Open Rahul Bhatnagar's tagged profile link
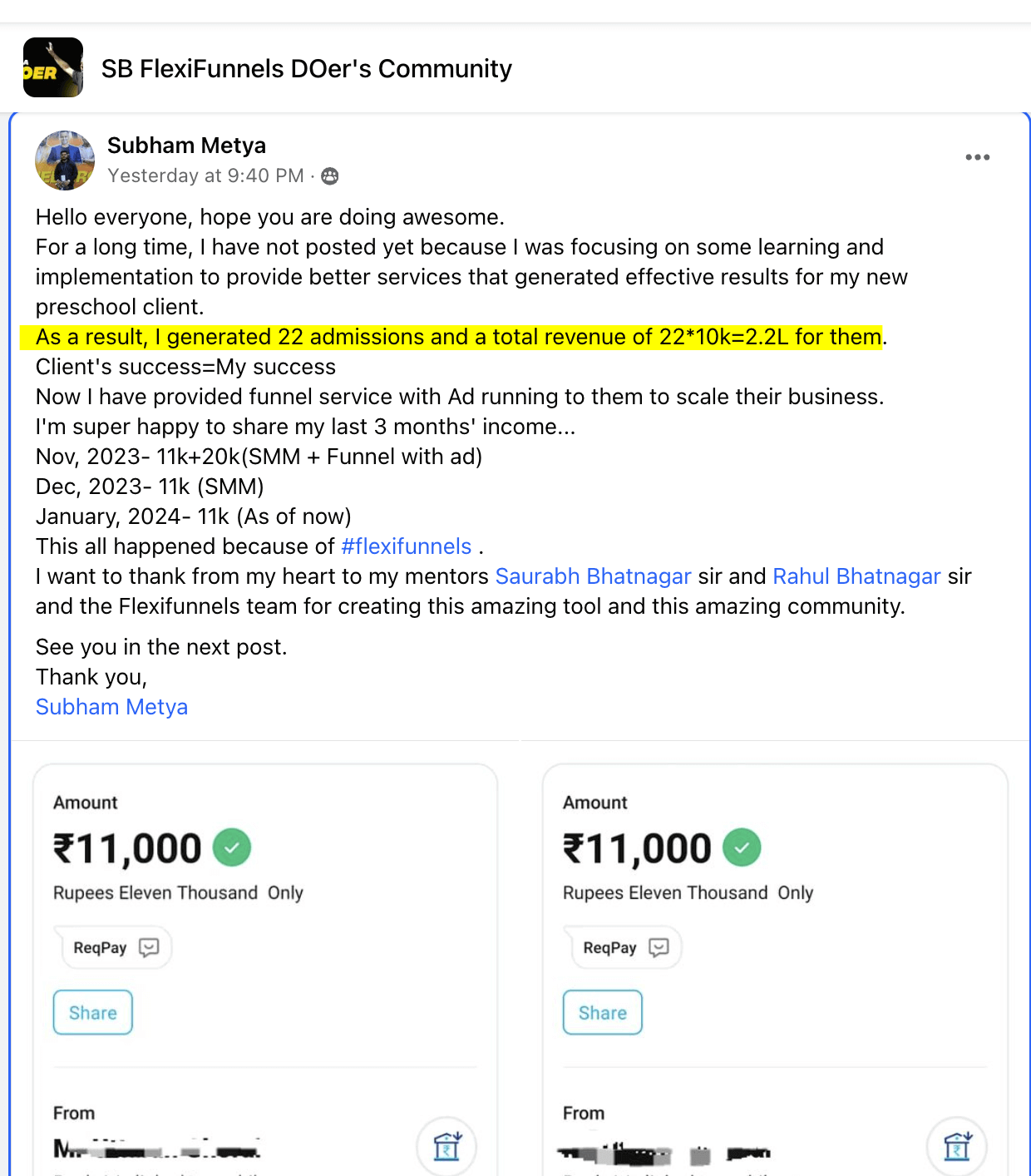Image resolution: width=1031 pixels, height=1176 pixels. (x=856, y=576)
